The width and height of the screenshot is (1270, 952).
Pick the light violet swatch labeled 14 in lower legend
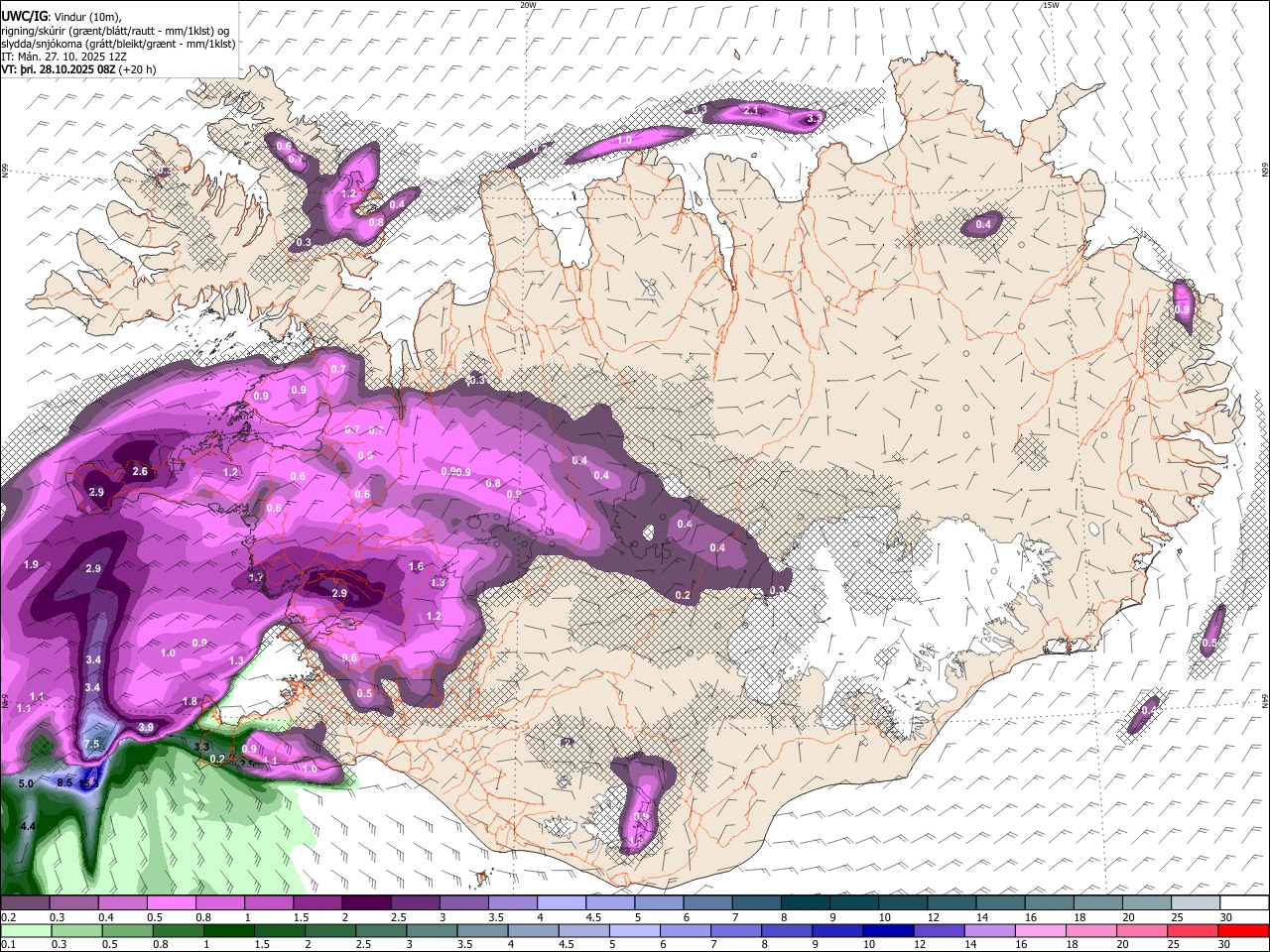pyautogui.click(x=988, y=930)
